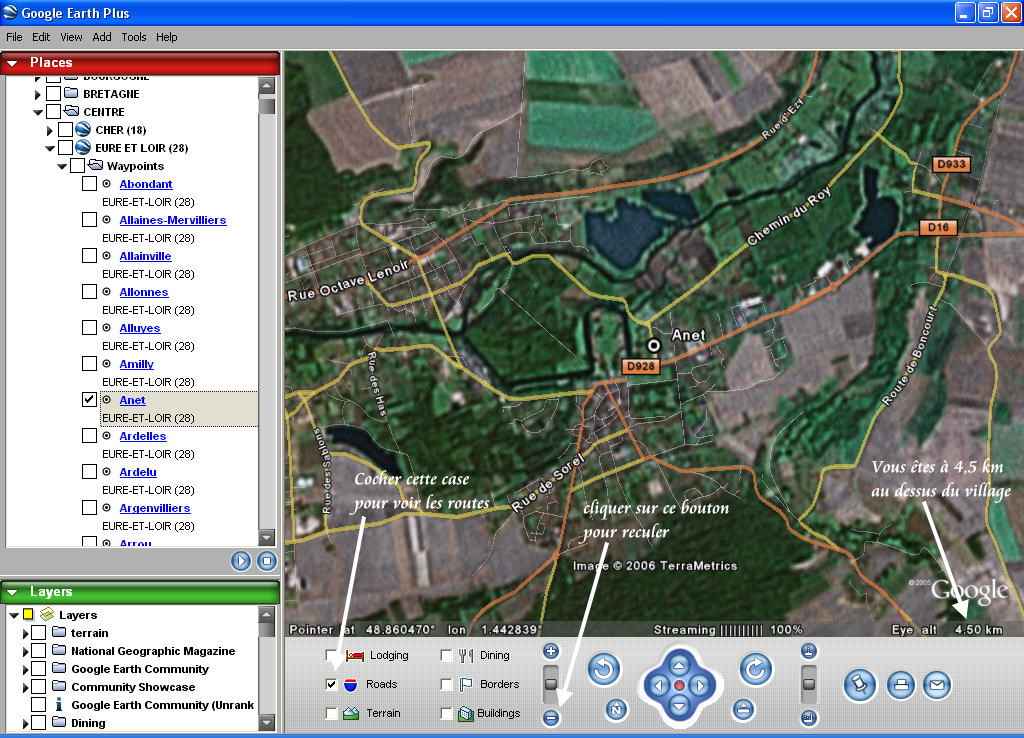The image size is (1024, 738).
Task: Start the Places tour with the play button
Action: [x=241, y=561]
